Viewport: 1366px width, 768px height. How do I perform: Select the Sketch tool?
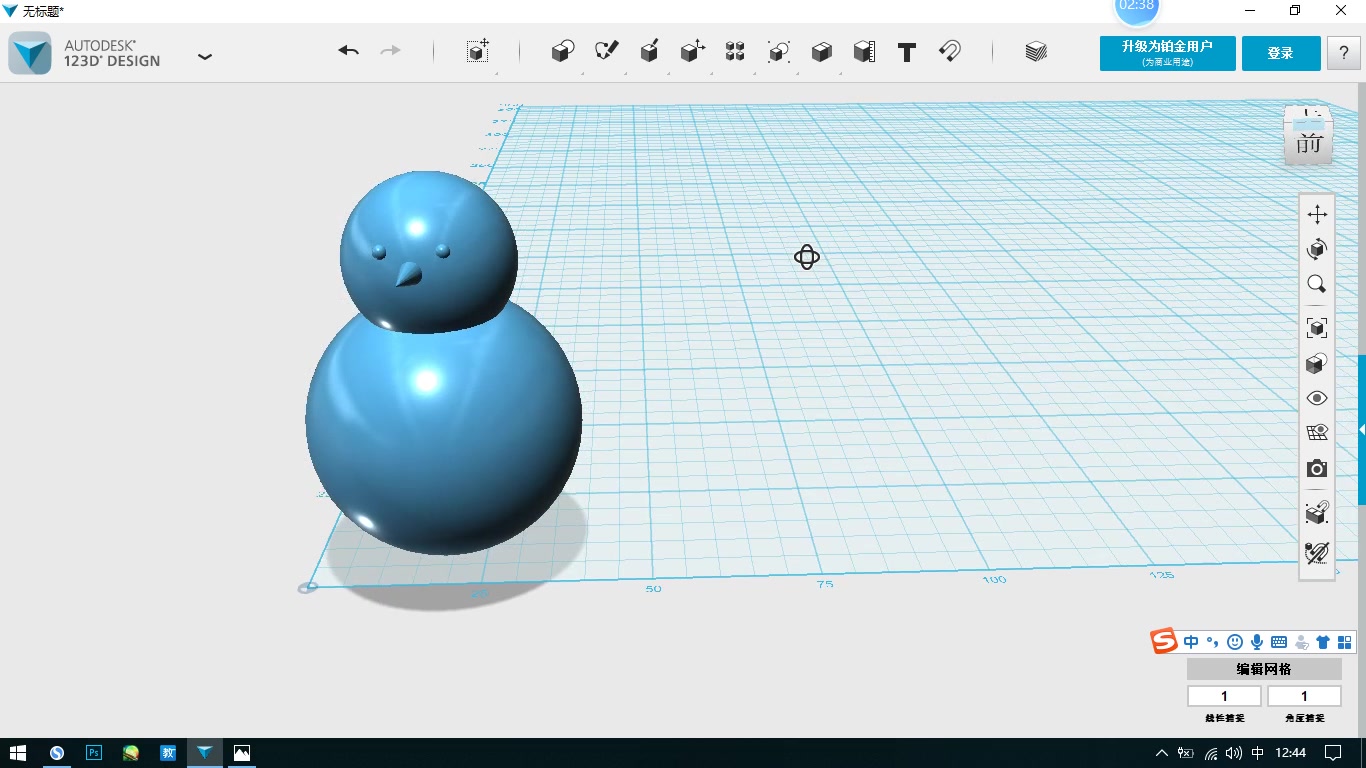[606, 52]
